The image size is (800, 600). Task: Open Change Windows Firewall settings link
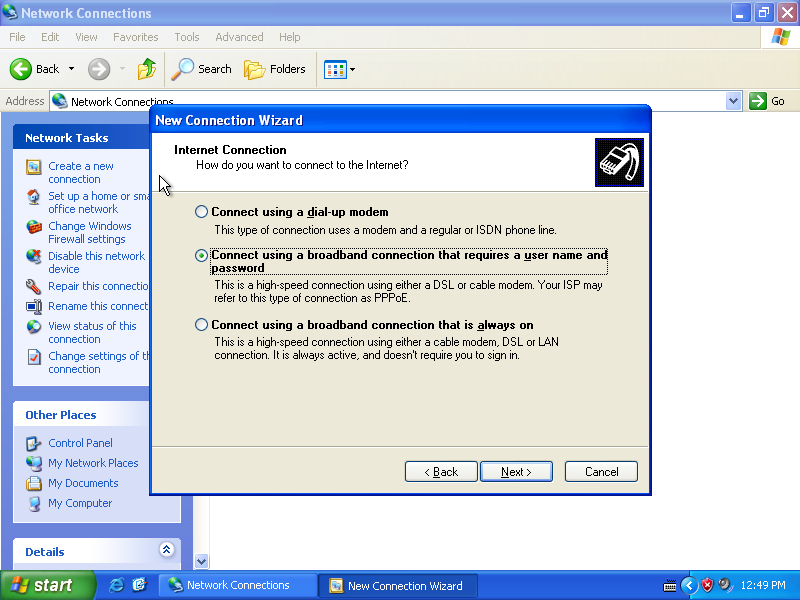tap(90, 233)
